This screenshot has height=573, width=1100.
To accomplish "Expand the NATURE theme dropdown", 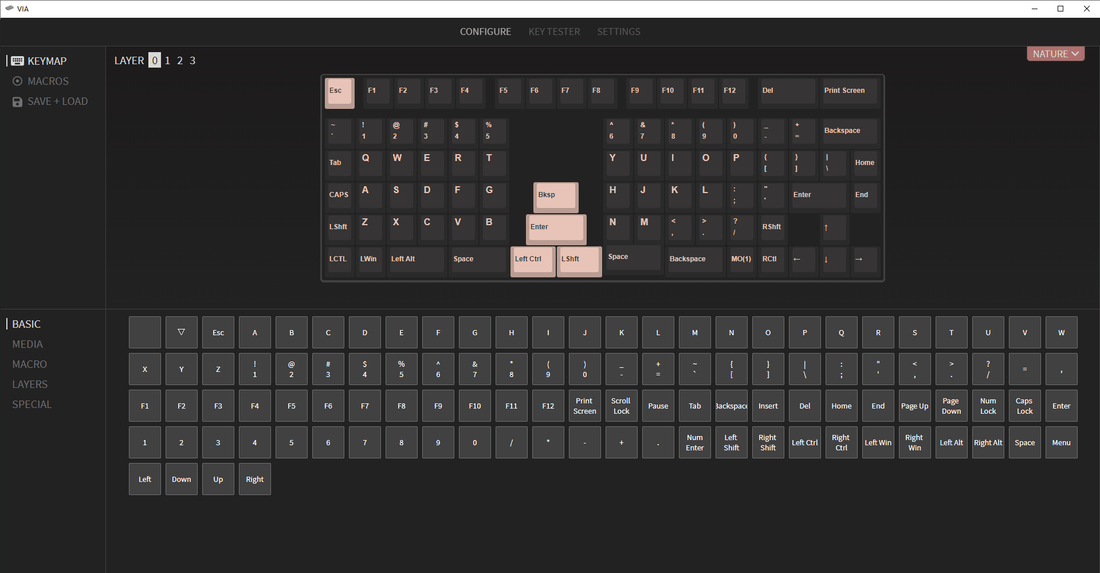I will click(1055, 54).
